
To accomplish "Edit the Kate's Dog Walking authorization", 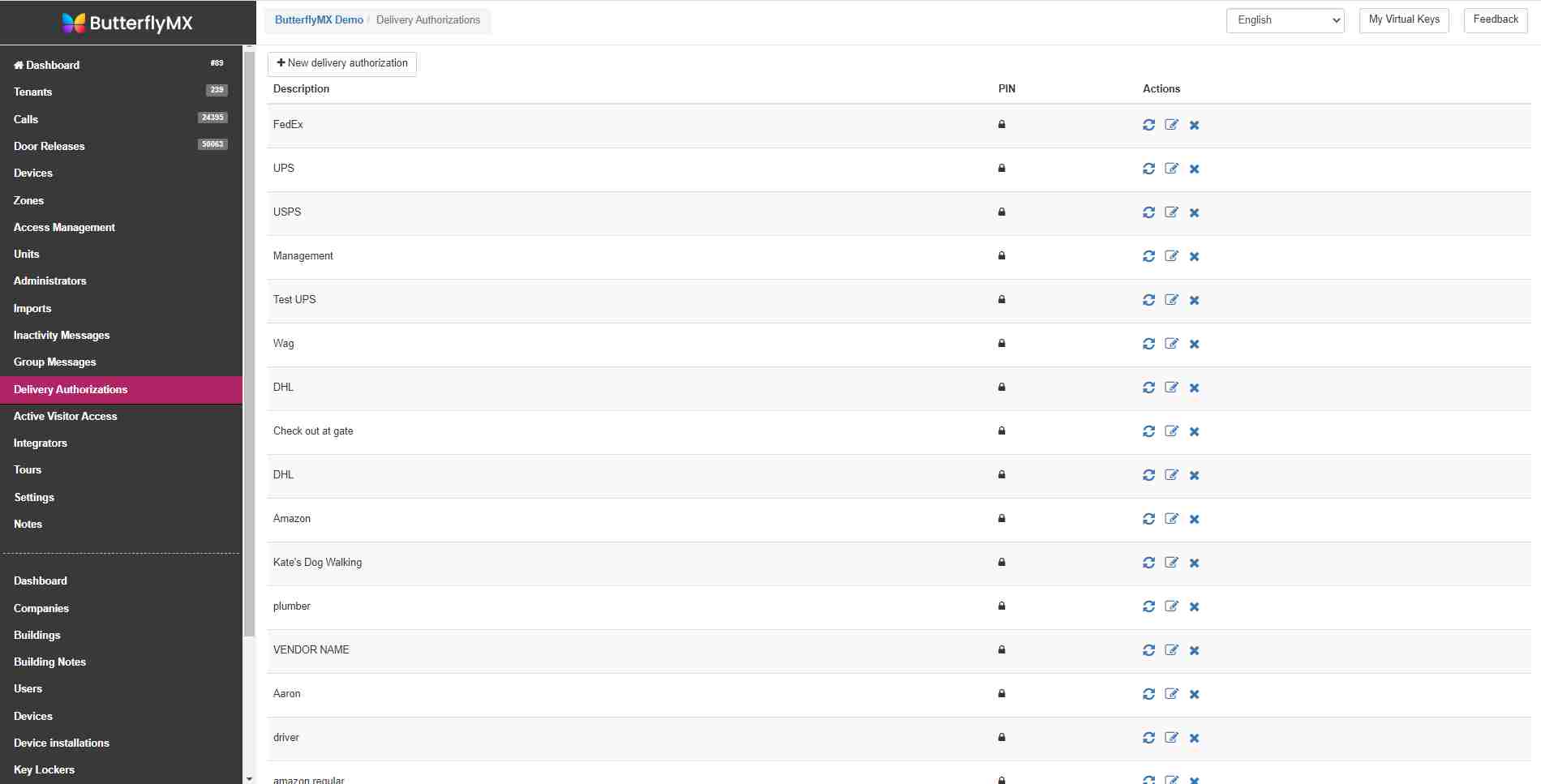I will tap(1171, 563).
